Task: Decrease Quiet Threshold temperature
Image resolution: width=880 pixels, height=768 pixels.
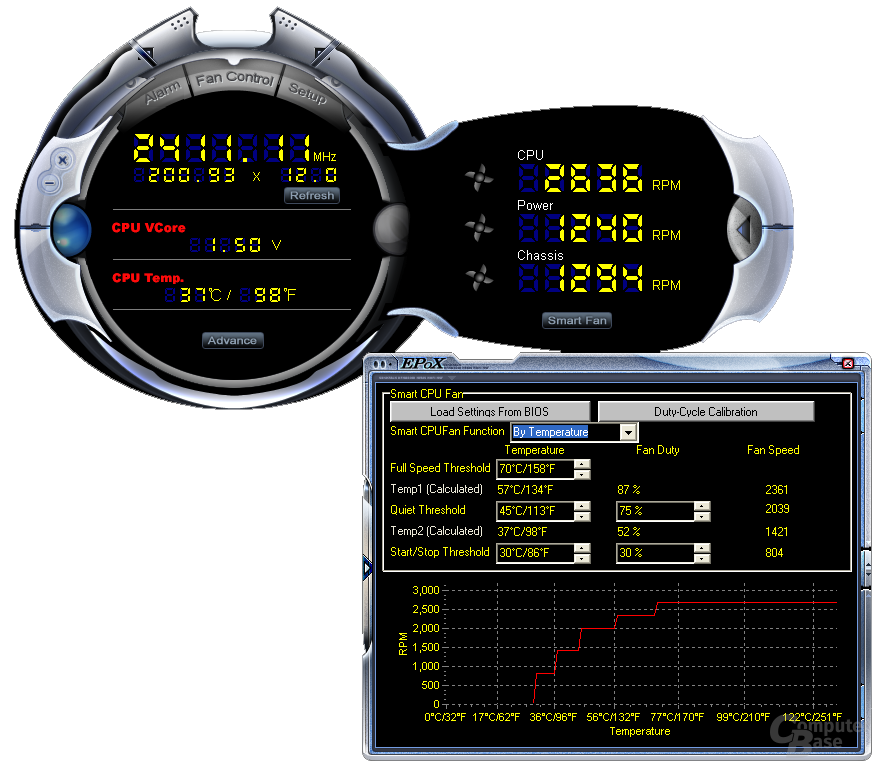Action: pos(583,516)
